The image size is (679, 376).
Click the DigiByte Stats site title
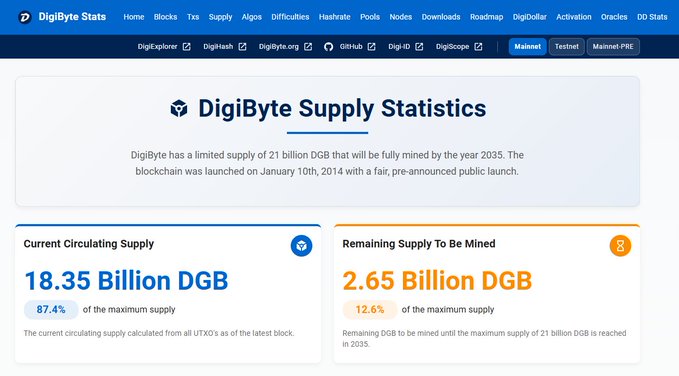(72, 17)
